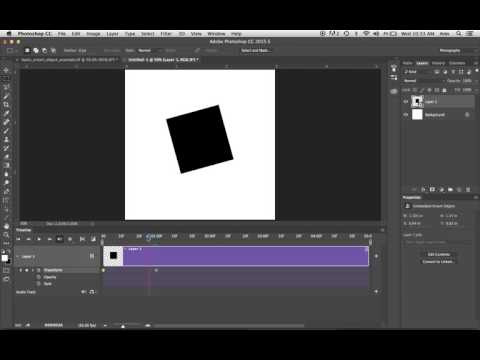
Task: Go to the first frame
Action: tap(18, 239)
